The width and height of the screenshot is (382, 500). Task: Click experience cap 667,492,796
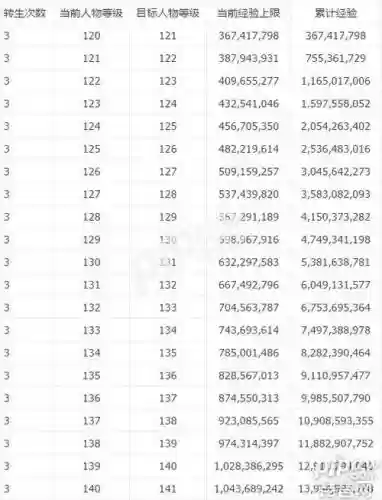pos(249,285)
